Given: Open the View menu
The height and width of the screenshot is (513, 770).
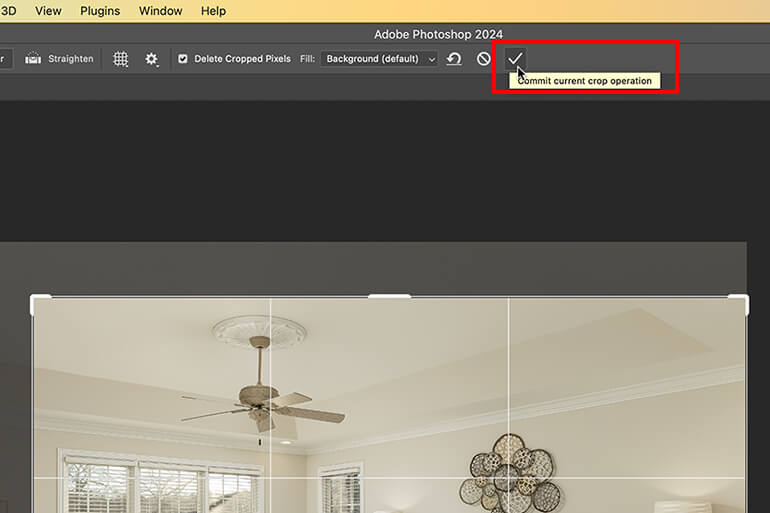Looking at the screenshot, I should [x=48, y=11].
